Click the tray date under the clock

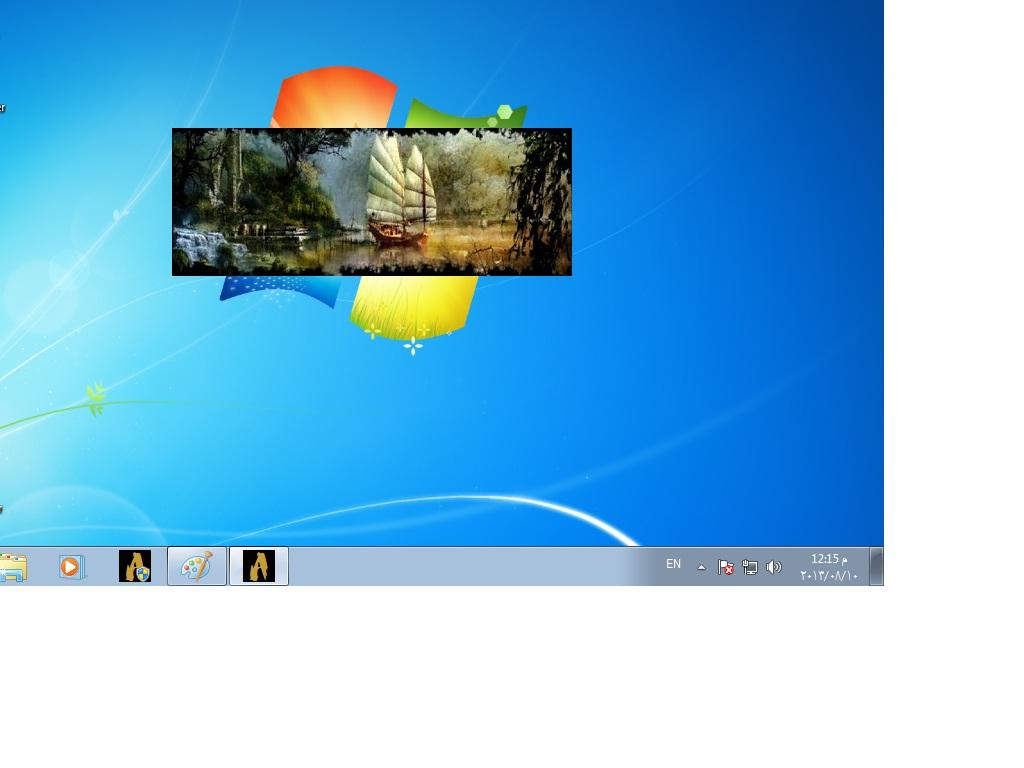tap(829, 575)
